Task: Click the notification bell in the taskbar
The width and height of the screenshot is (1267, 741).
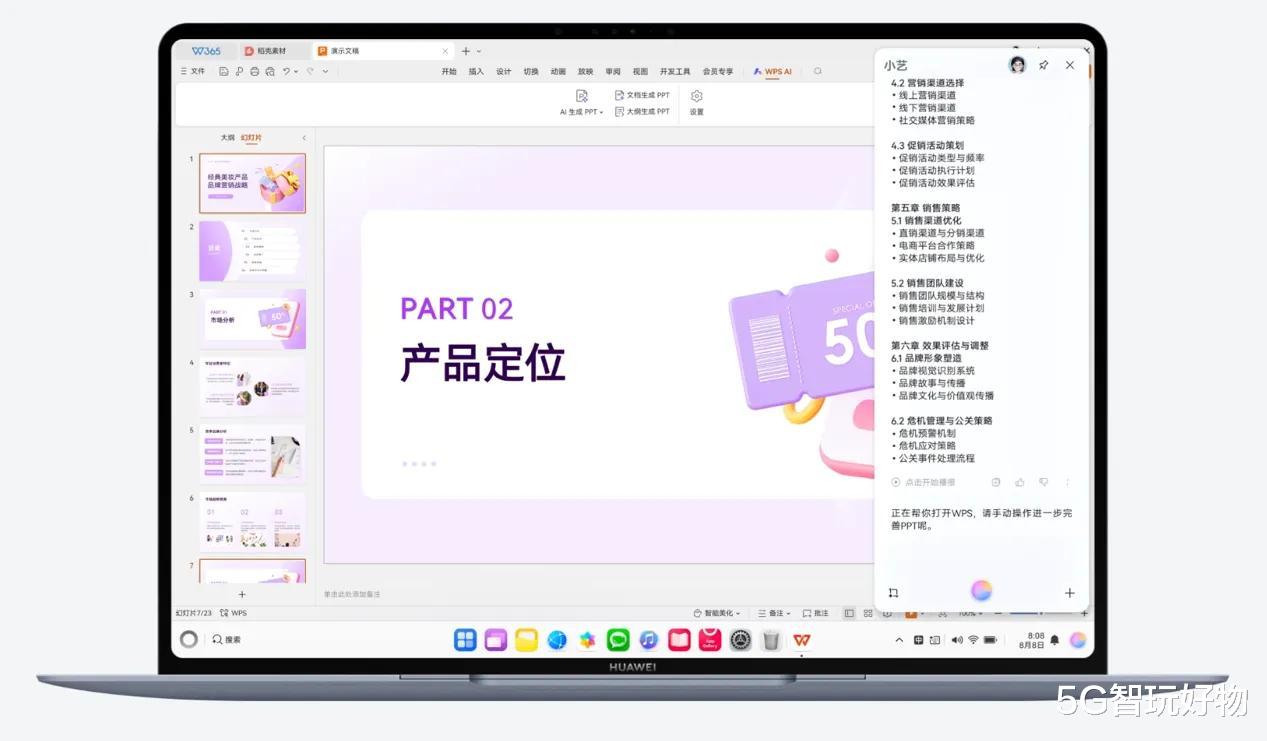Action: click(x=1054, y=640)
